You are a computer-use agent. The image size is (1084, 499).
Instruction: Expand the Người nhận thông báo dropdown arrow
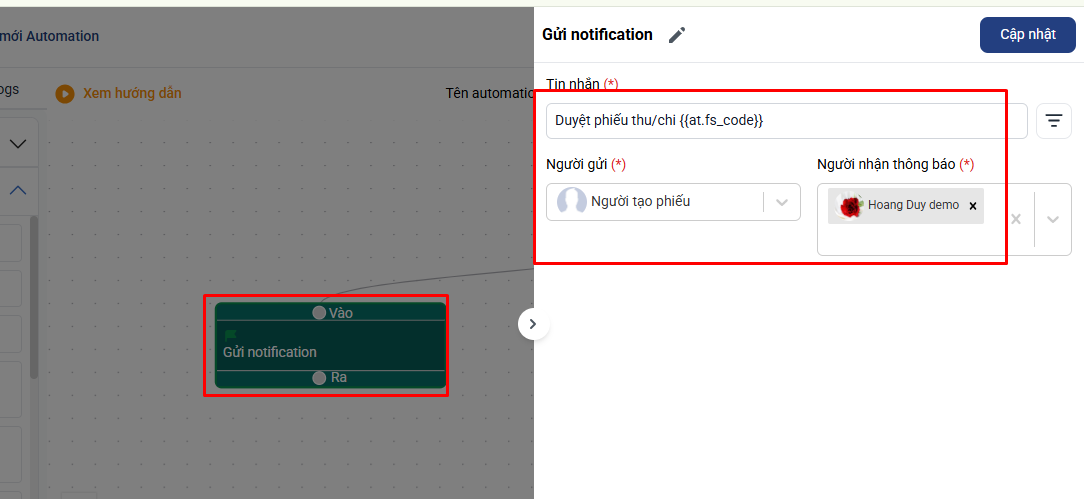[x=1052, y=219]
